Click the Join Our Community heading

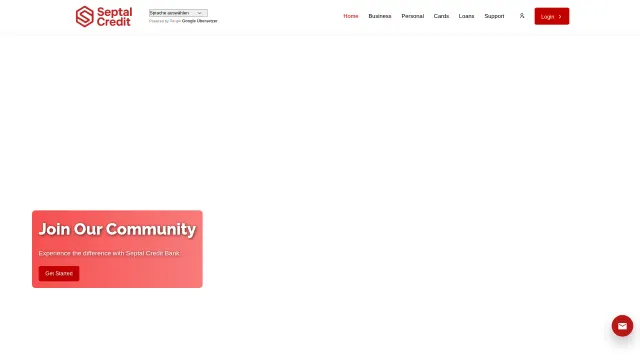(117, 229)
